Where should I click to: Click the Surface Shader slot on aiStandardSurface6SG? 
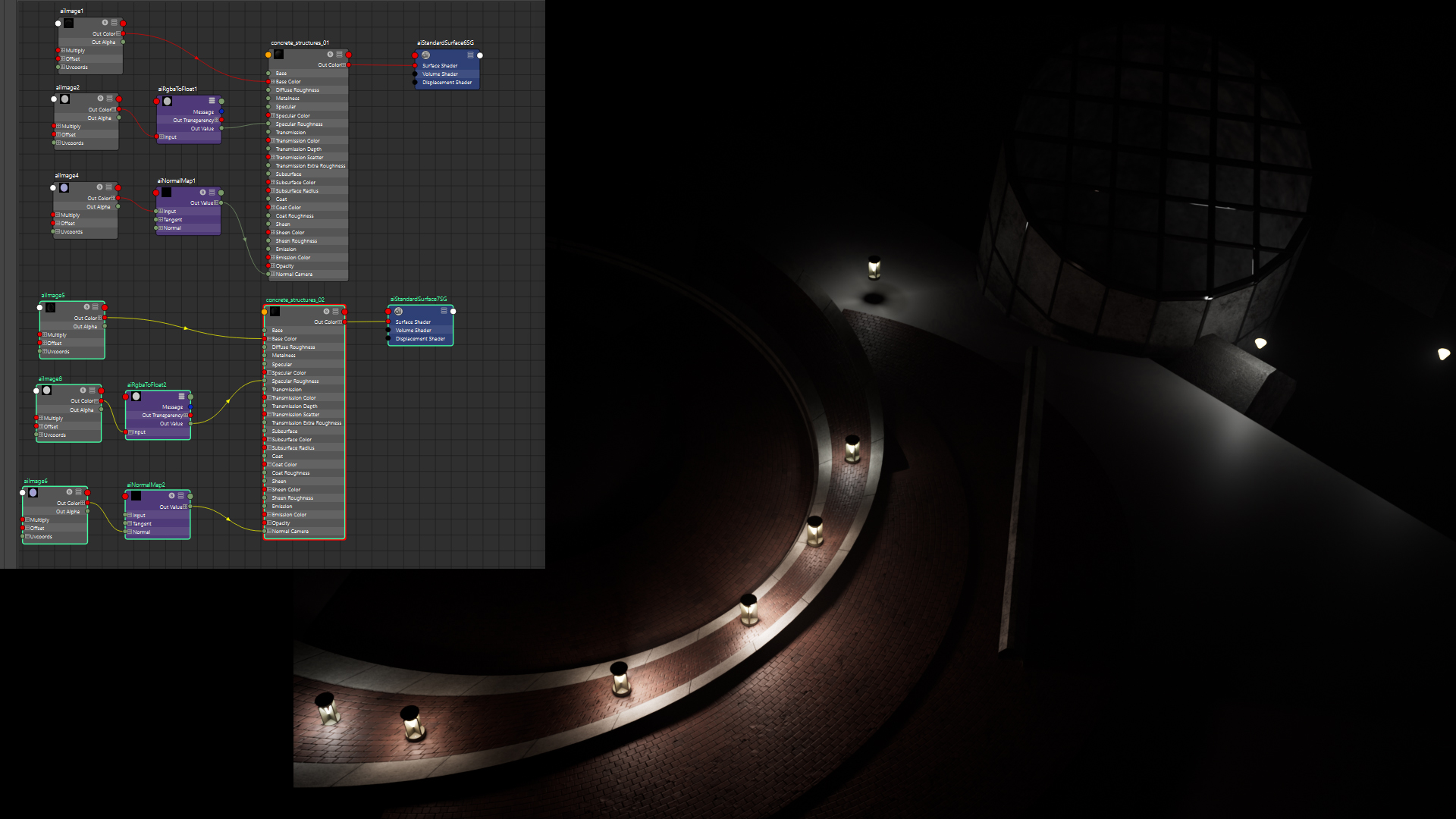[x=440, y=66]
